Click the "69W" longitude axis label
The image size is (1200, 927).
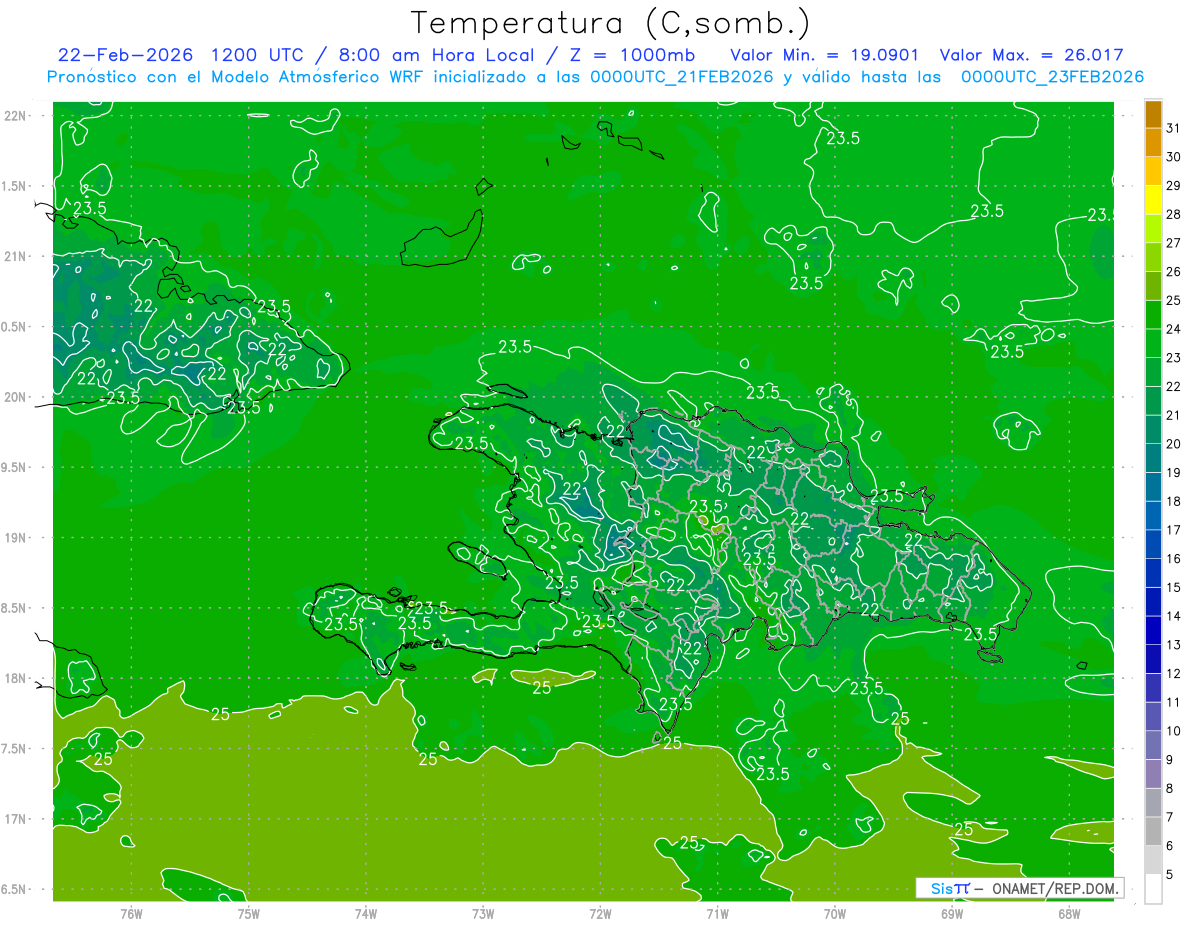pos(952,914)
